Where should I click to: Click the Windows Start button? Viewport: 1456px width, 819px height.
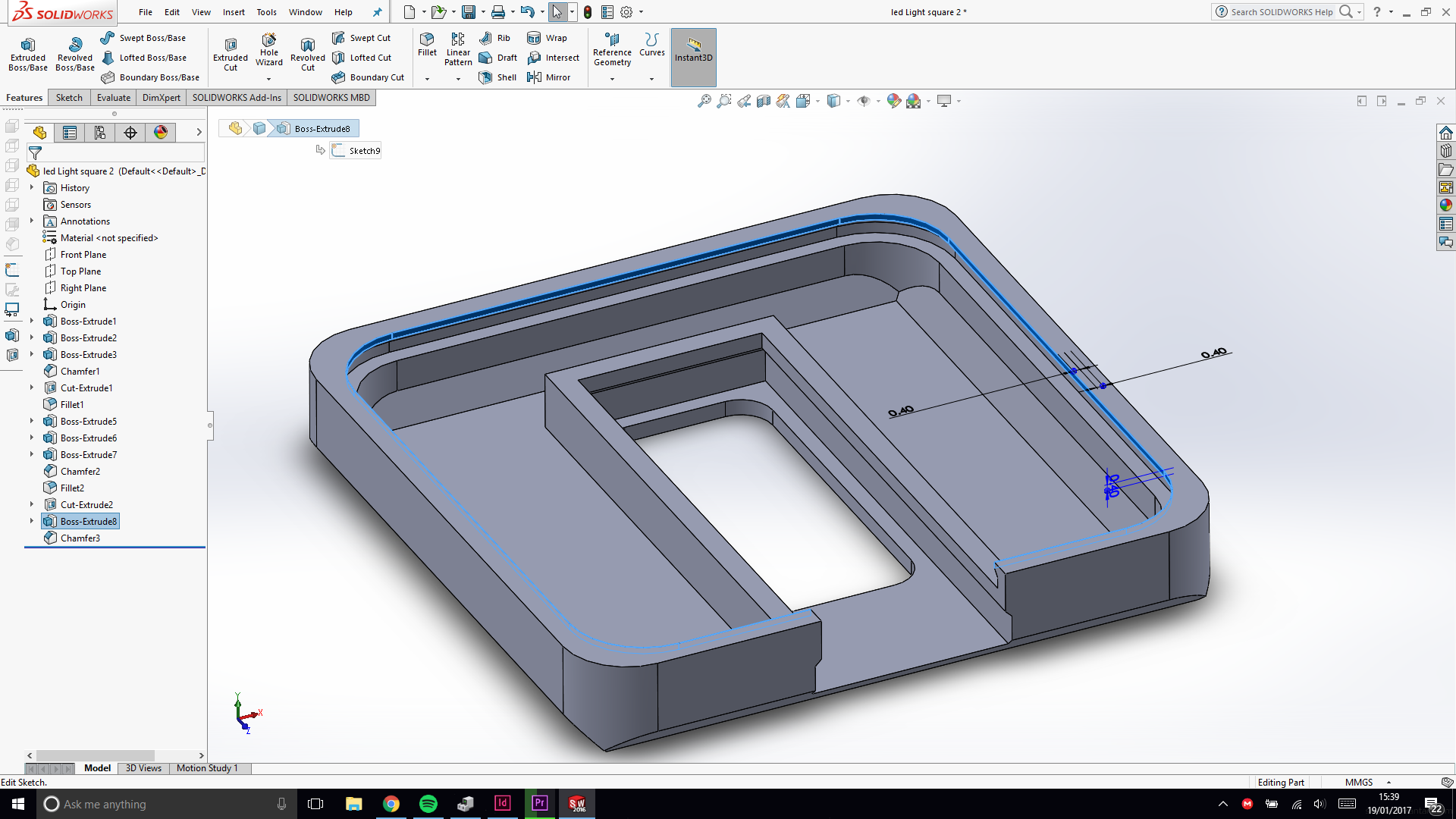tap(18, 804)
